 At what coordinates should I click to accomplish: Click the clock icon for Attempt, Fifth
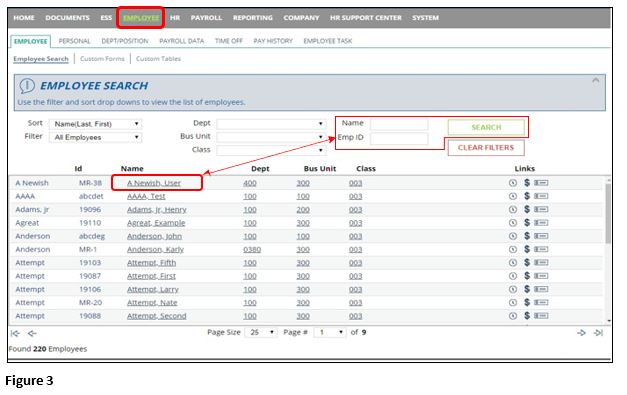point(513,263)
